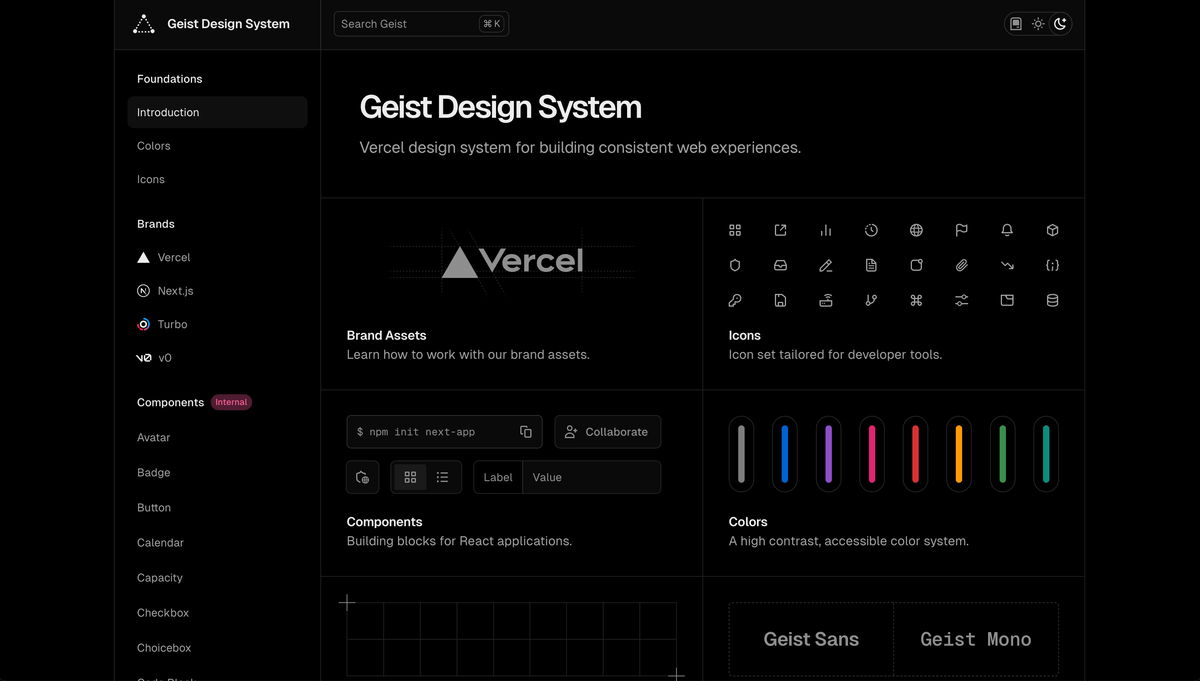
Task: Click the key icon
Action: coord(735,300)
